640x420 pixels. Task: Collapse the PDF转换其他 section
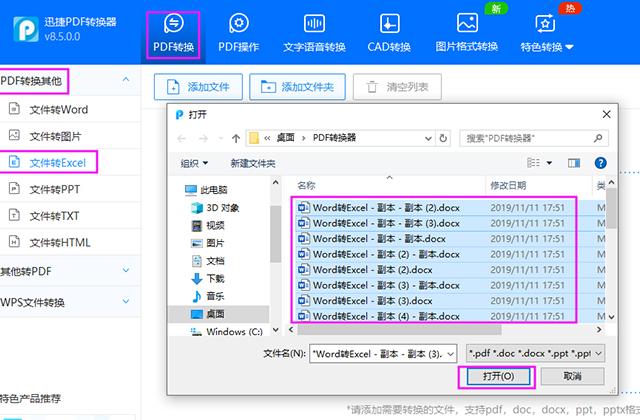[x=126, y=80]
